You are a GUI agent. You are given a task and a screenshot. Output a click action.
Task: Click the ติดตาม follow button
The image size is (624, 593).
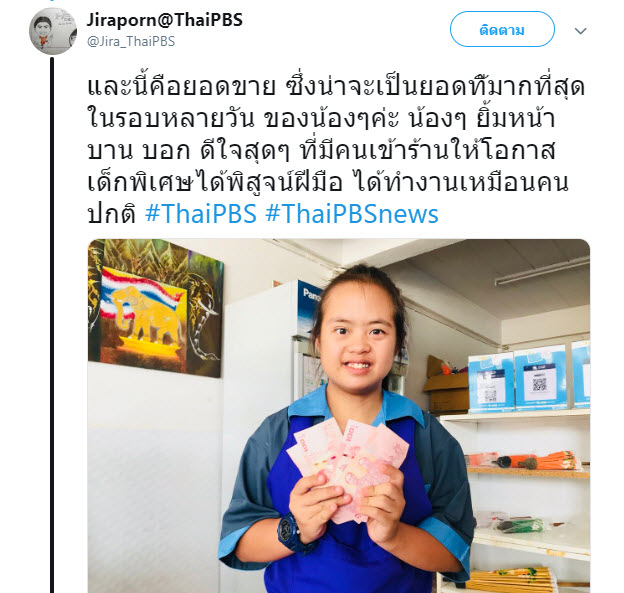click(502, 29)
